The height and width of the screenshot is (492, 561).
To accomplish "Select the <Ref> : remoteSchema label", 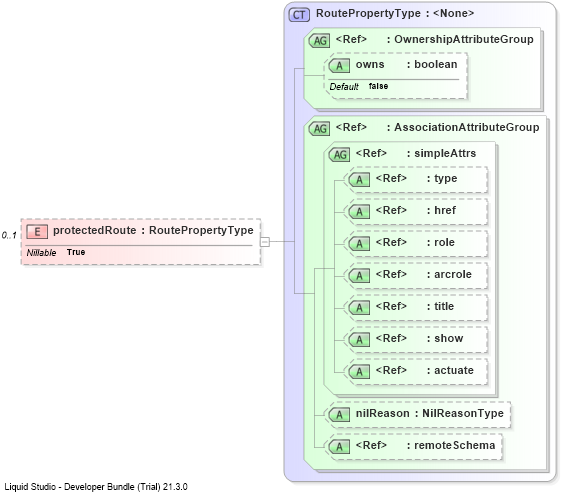I will point(425,445).
